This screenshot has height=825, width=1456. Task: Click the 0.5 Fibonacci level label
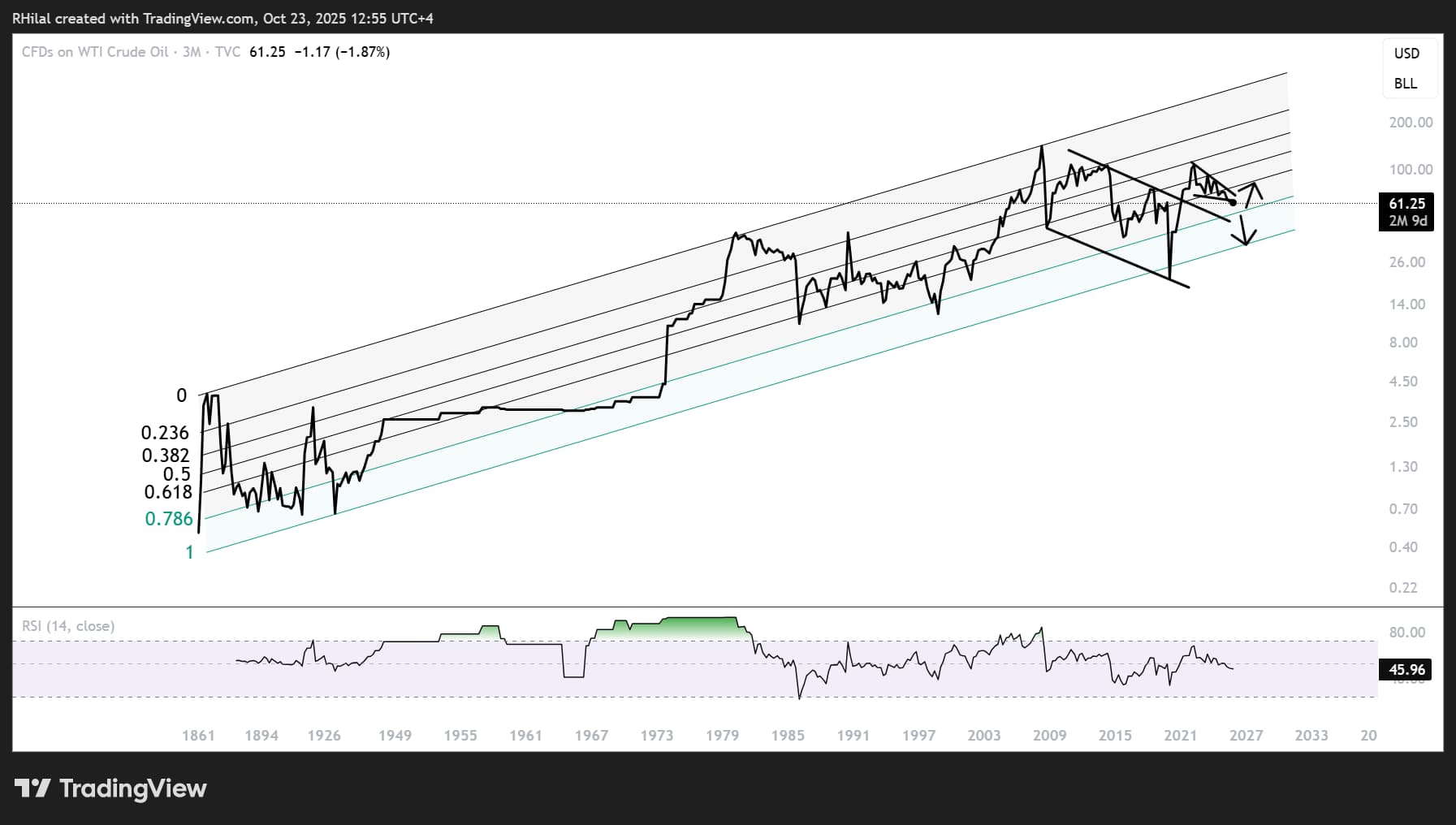click(177, 474)
